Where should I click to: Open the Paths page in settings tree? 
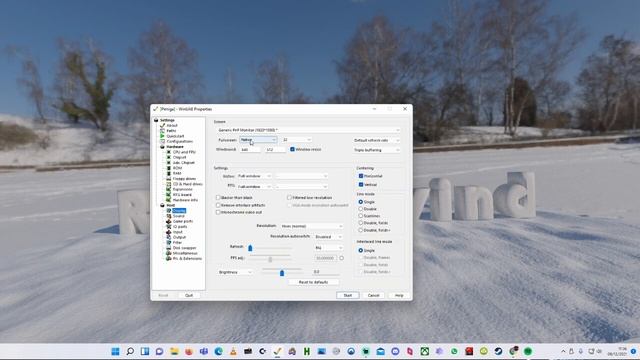(x=171, y=131)
